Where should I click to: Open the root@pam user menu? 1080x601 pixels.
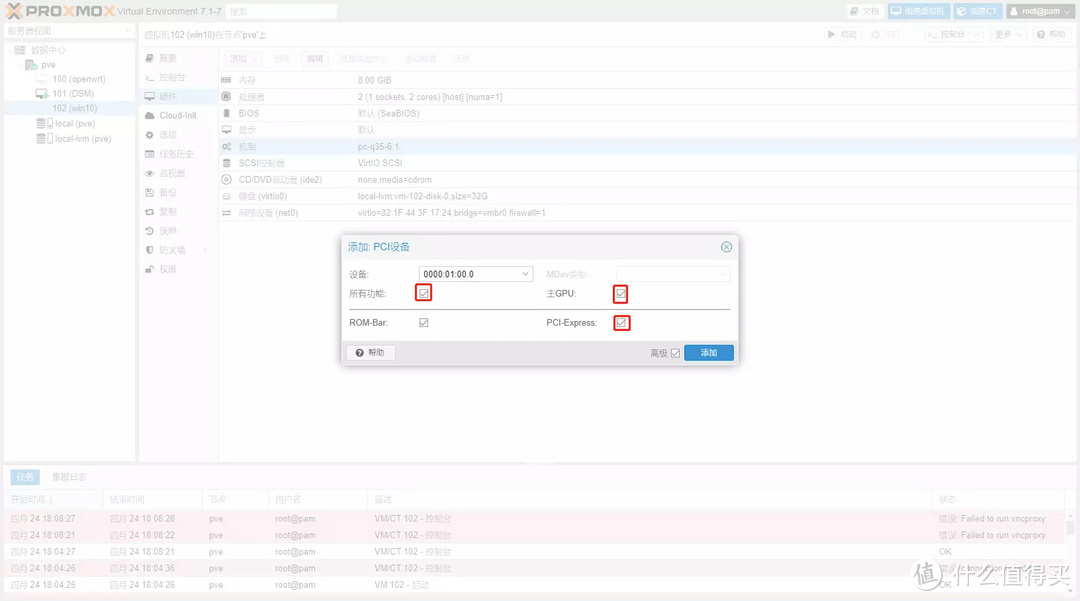(x=1041, y=12)
